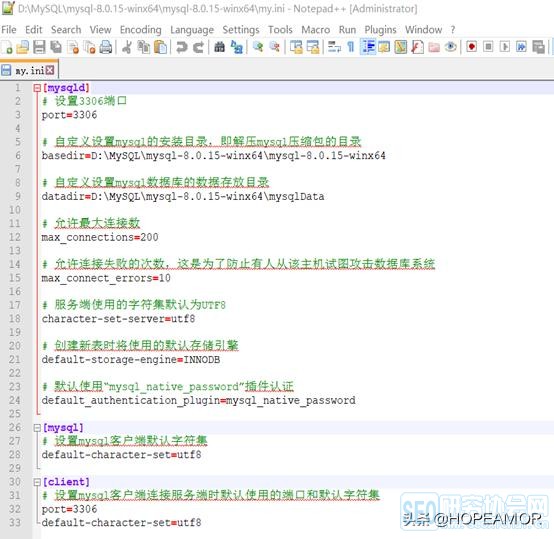Open the Plugins menu
The width and height of the screenshot is (554, 539).
click(x=381, y=30)
